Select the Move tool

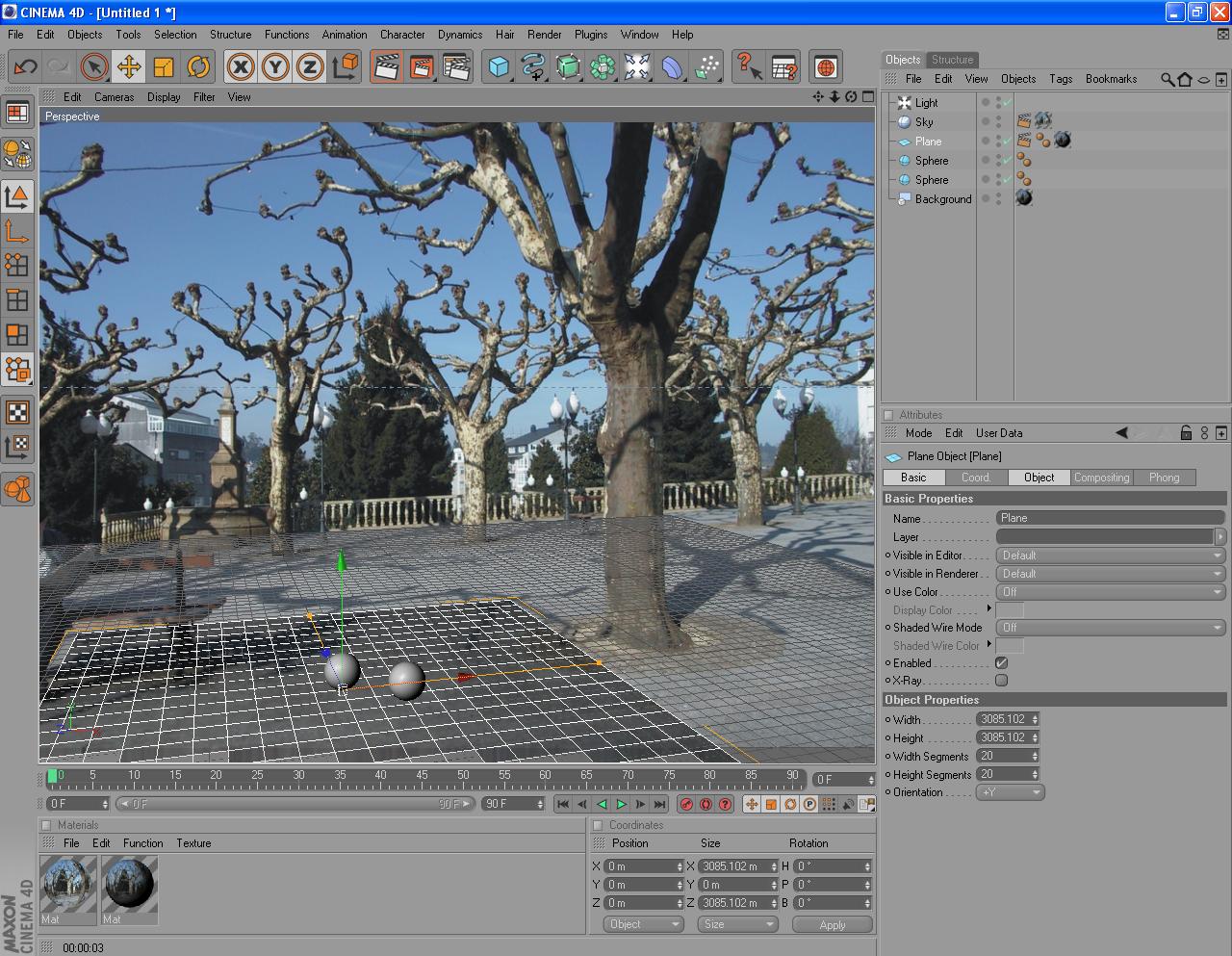(x=129, y=67)
